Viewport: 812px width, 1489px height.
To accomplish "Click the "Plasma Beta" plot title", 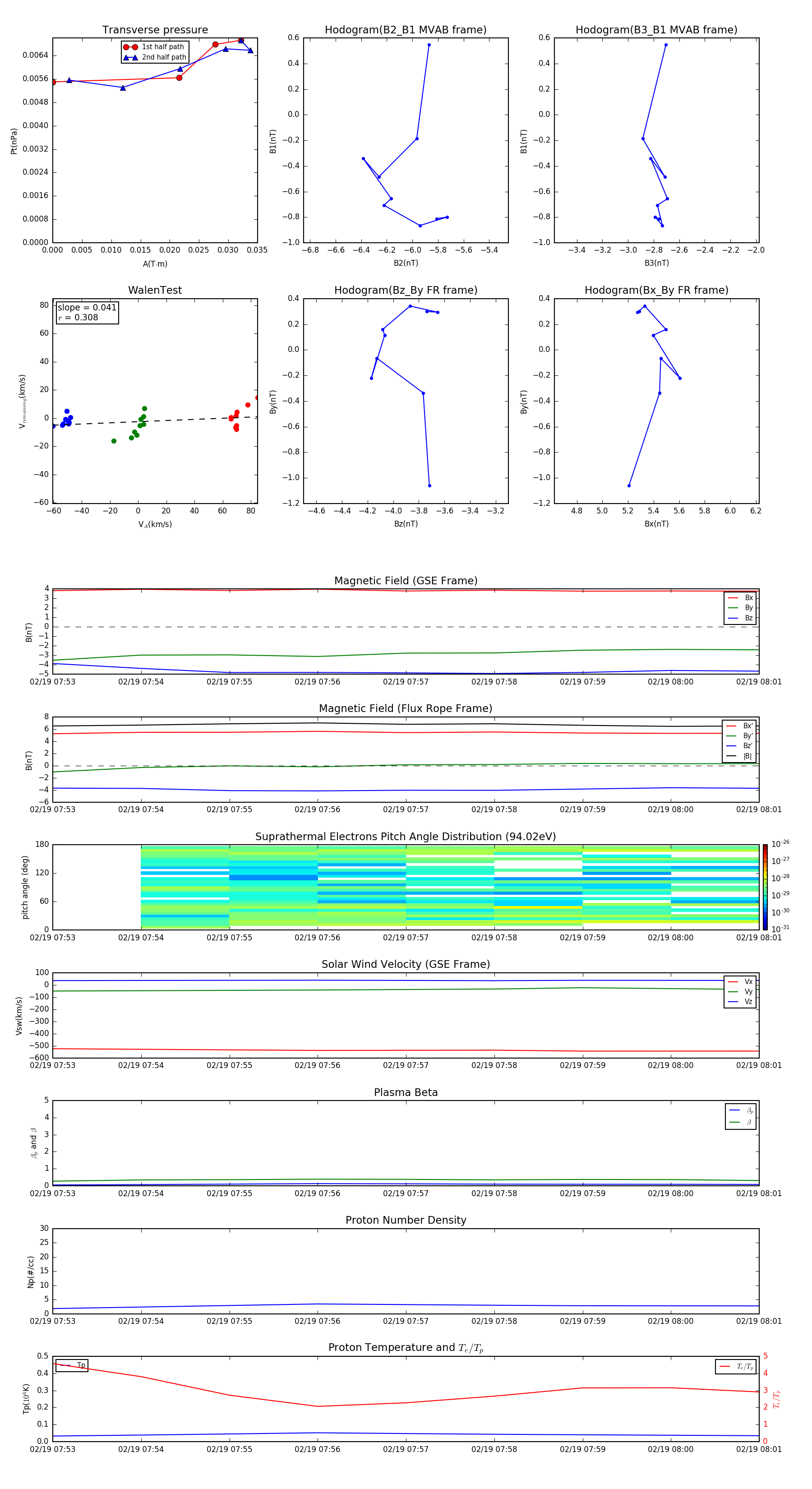I will [x=406, y=1092].
